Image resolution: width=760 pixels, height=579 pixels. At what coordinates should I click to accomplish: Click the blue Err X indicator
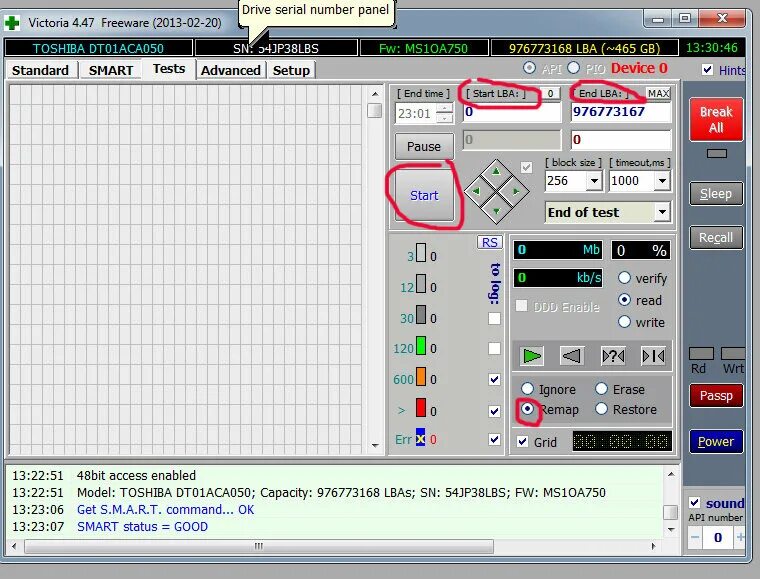click(420, 438)
